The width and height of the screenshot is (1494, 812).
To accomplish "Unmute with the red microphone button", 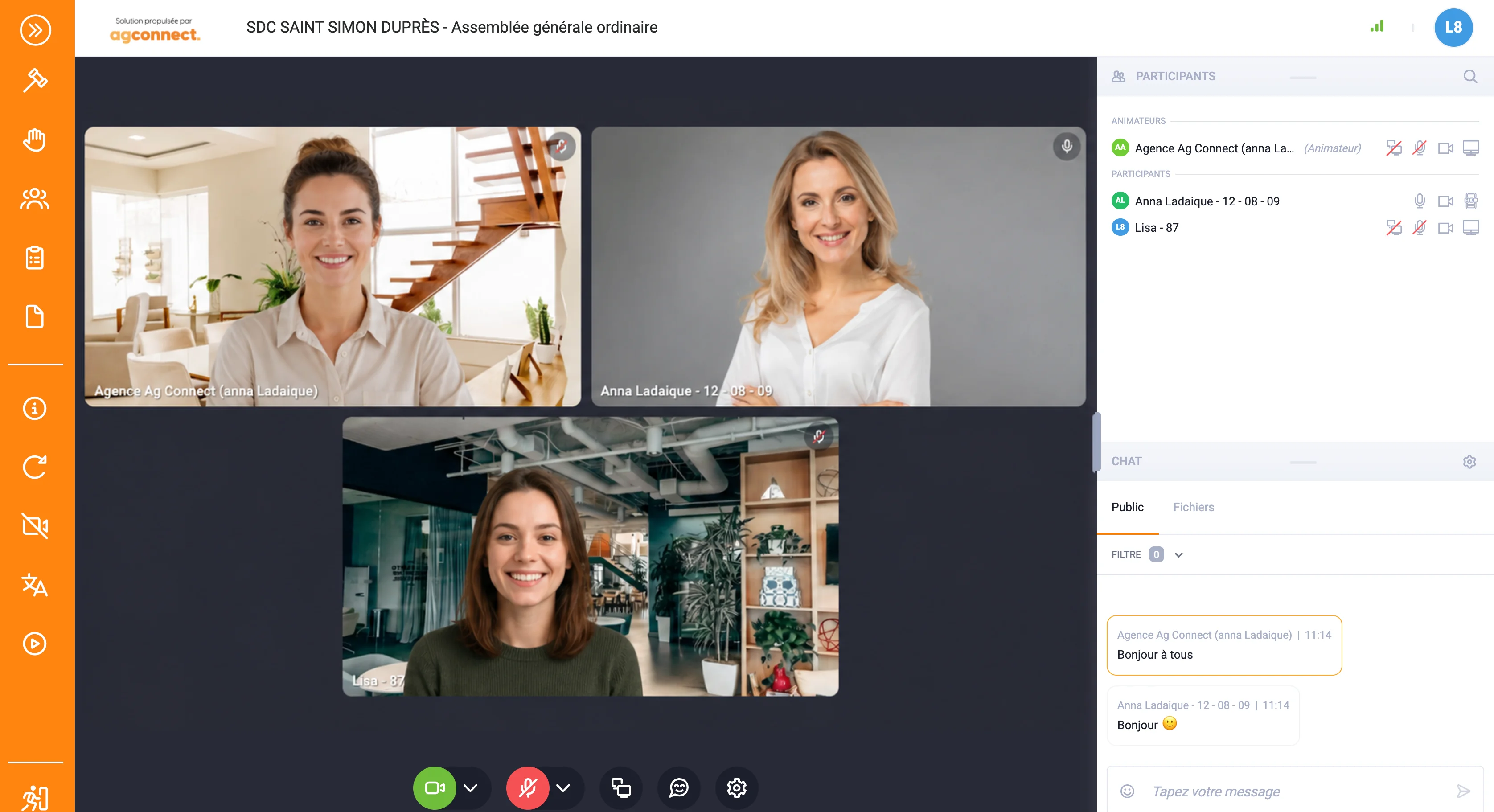I will [527, 787].
